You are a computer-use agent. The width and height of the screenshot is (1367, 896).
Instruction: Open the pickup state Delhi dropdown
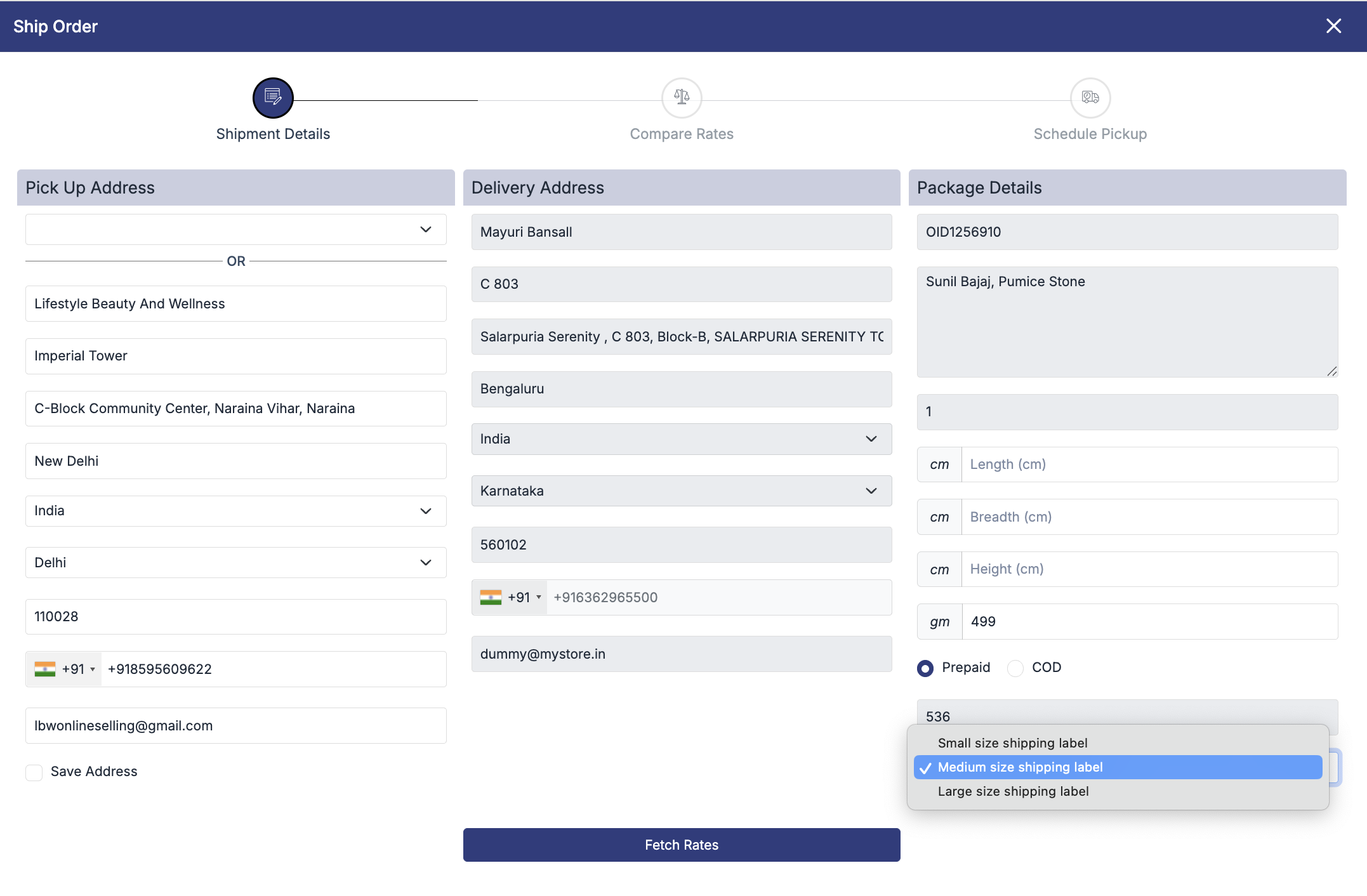tap(235, 563)
